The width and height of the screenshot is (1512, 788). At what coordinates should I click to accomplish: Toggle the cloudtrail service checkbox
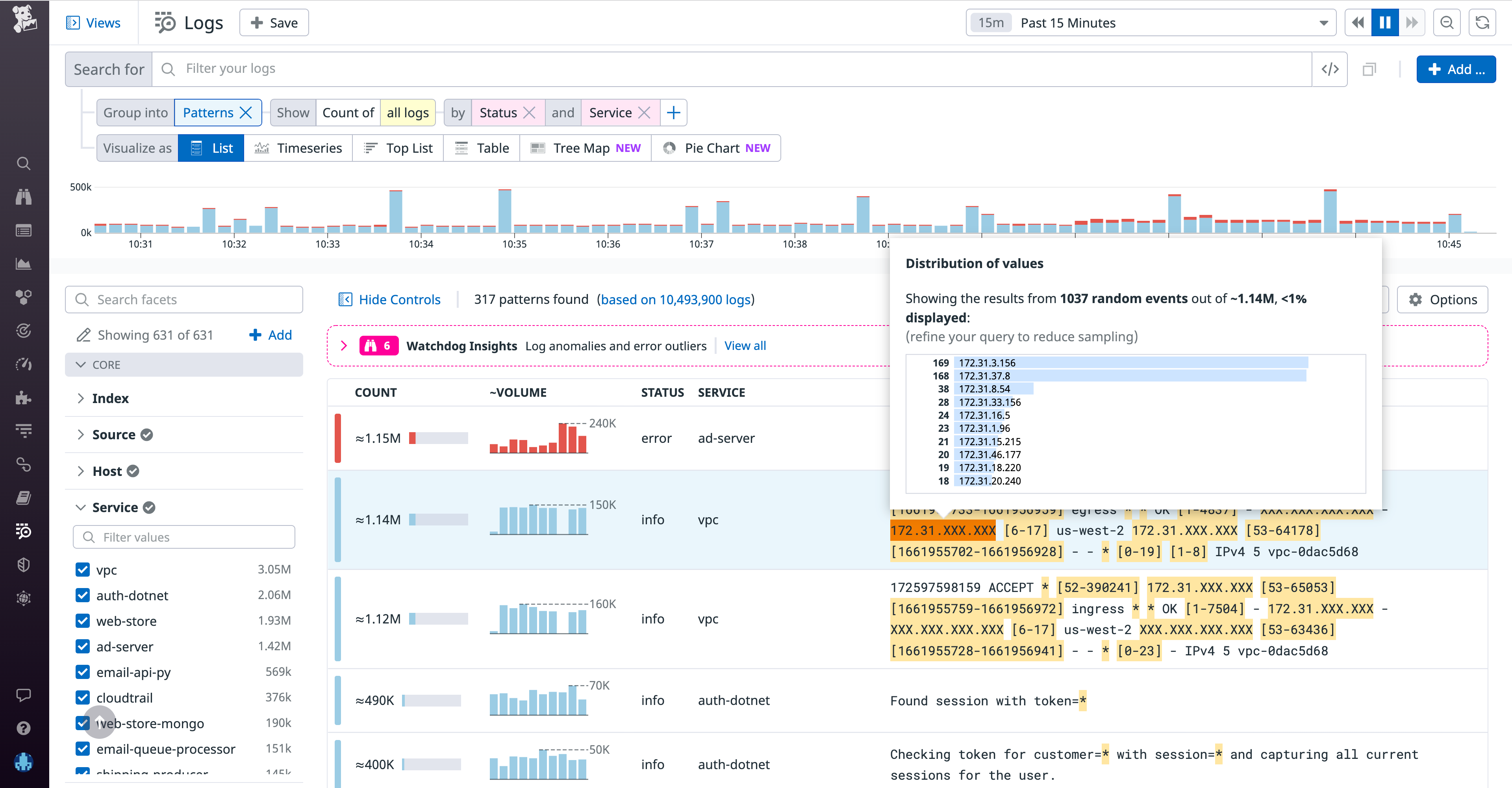coord(83,697)
